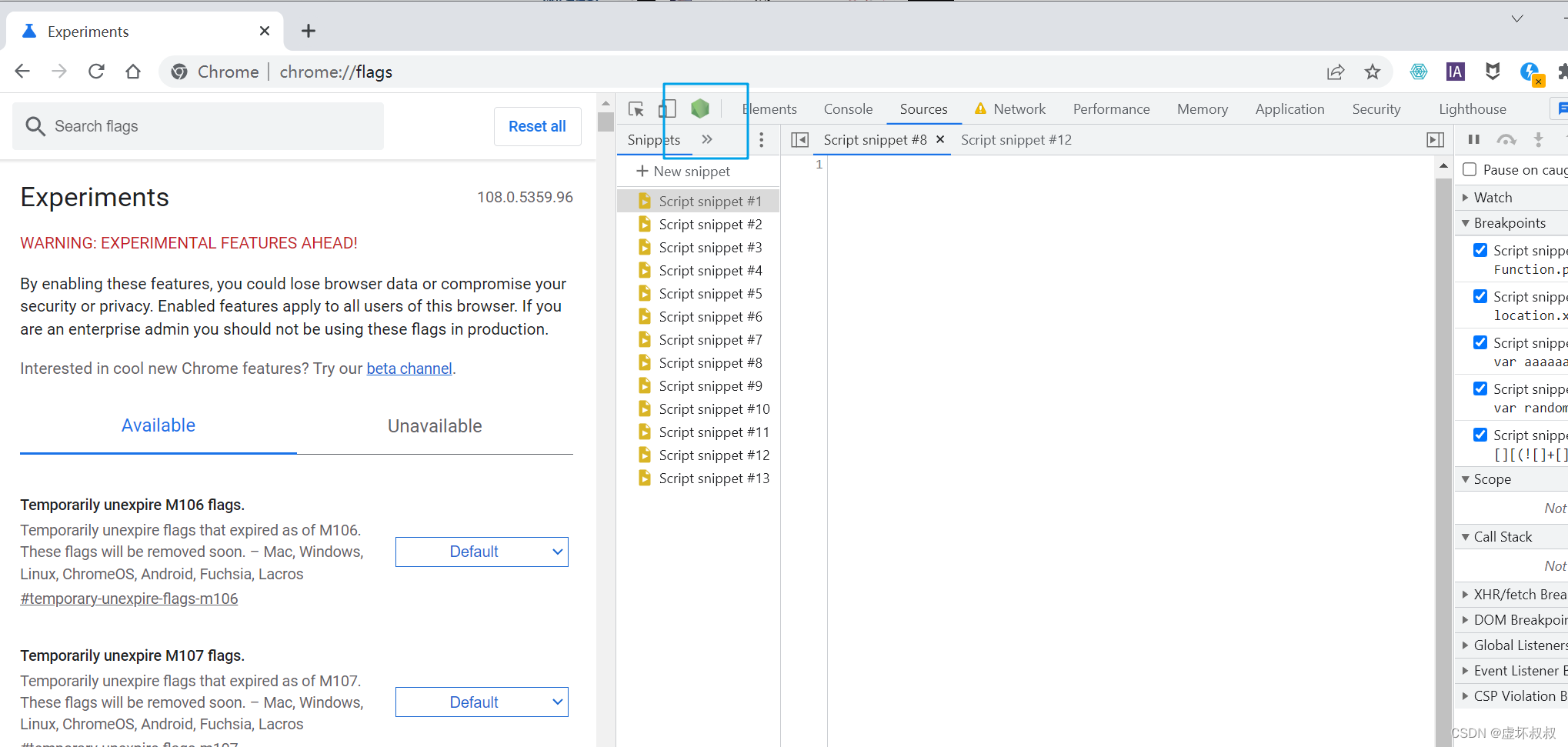Screen dimensions: 1568x747
Task: Open the Lighthouse tab
Action: point(1473,109)
